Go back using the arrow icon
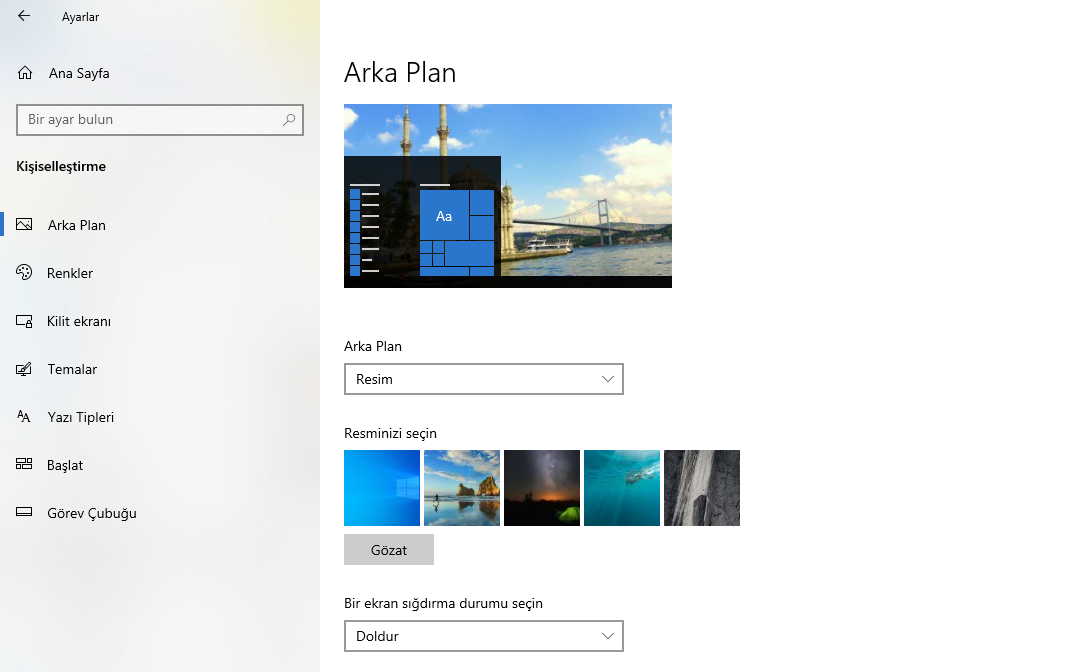 24,16
